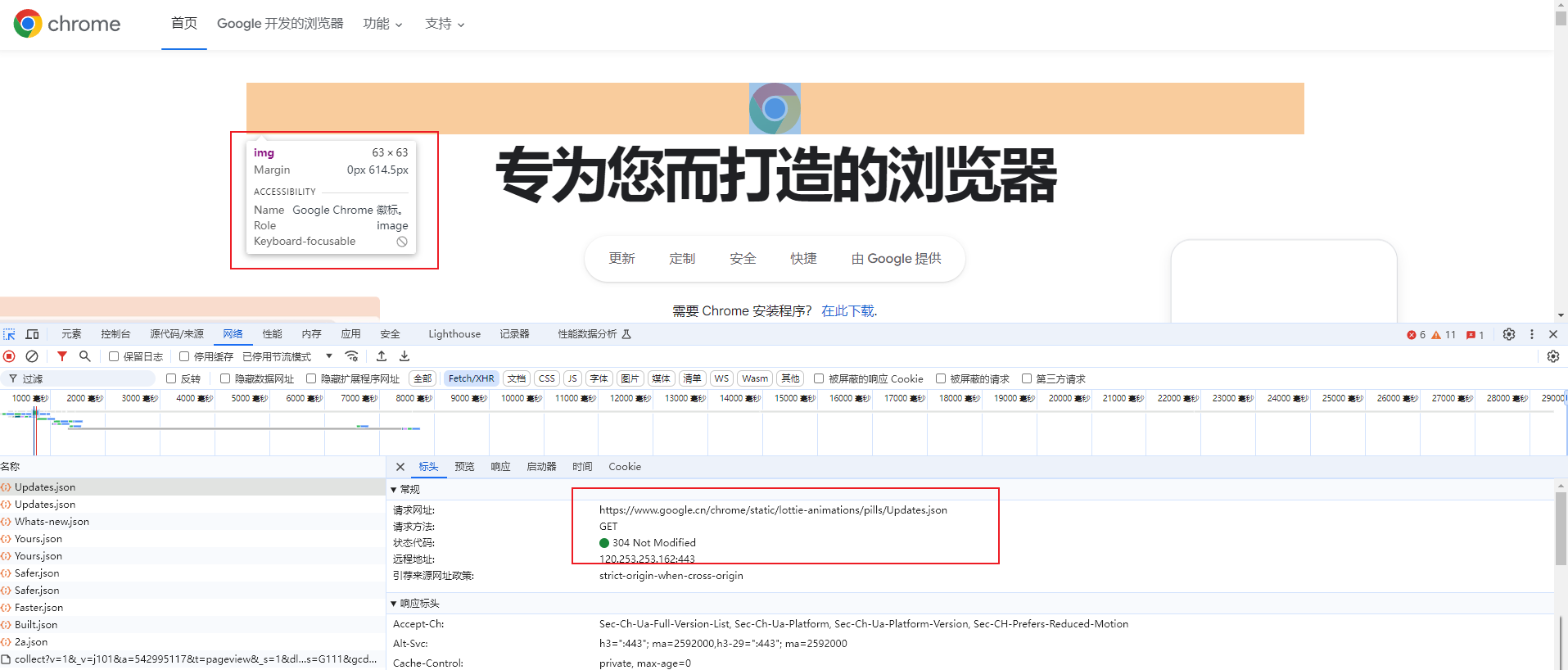Check 隐藏扩展程序网址 checkbox
Image resolution: width=1568 pixels, height=670 pixels.
[x=311, y=378]
